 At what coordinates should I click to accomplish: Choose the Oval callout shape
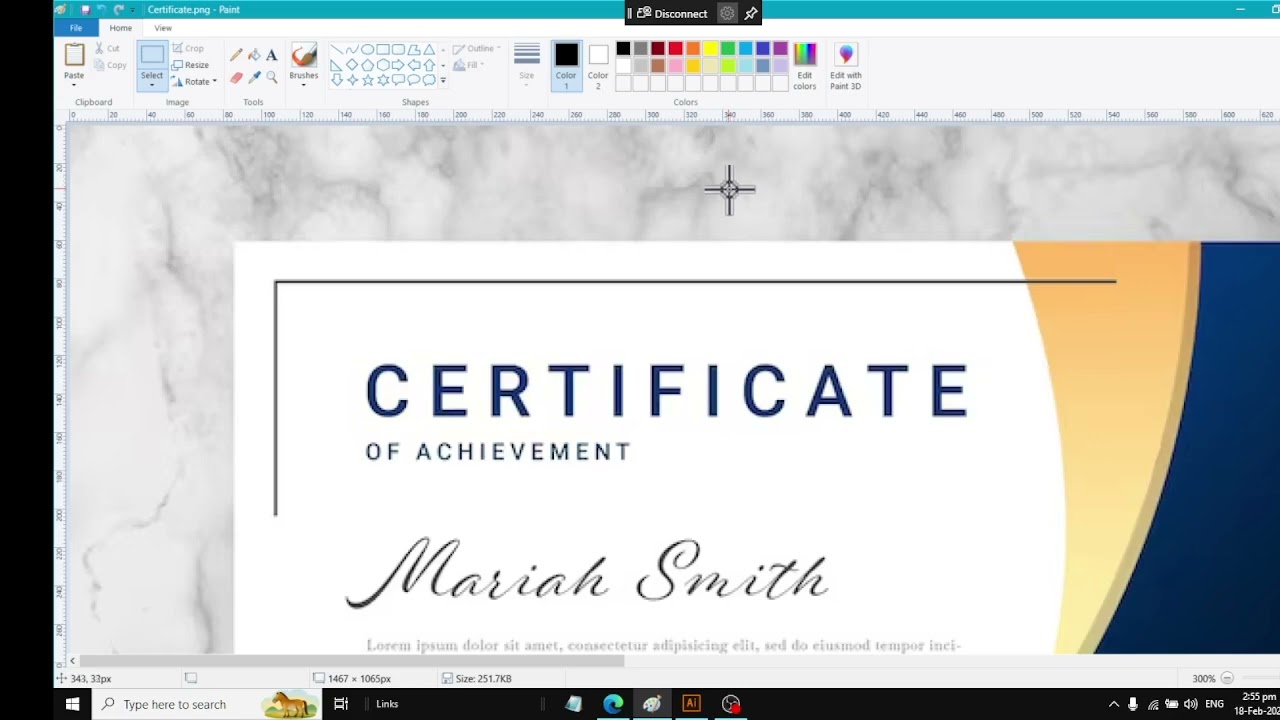[414, 80]
